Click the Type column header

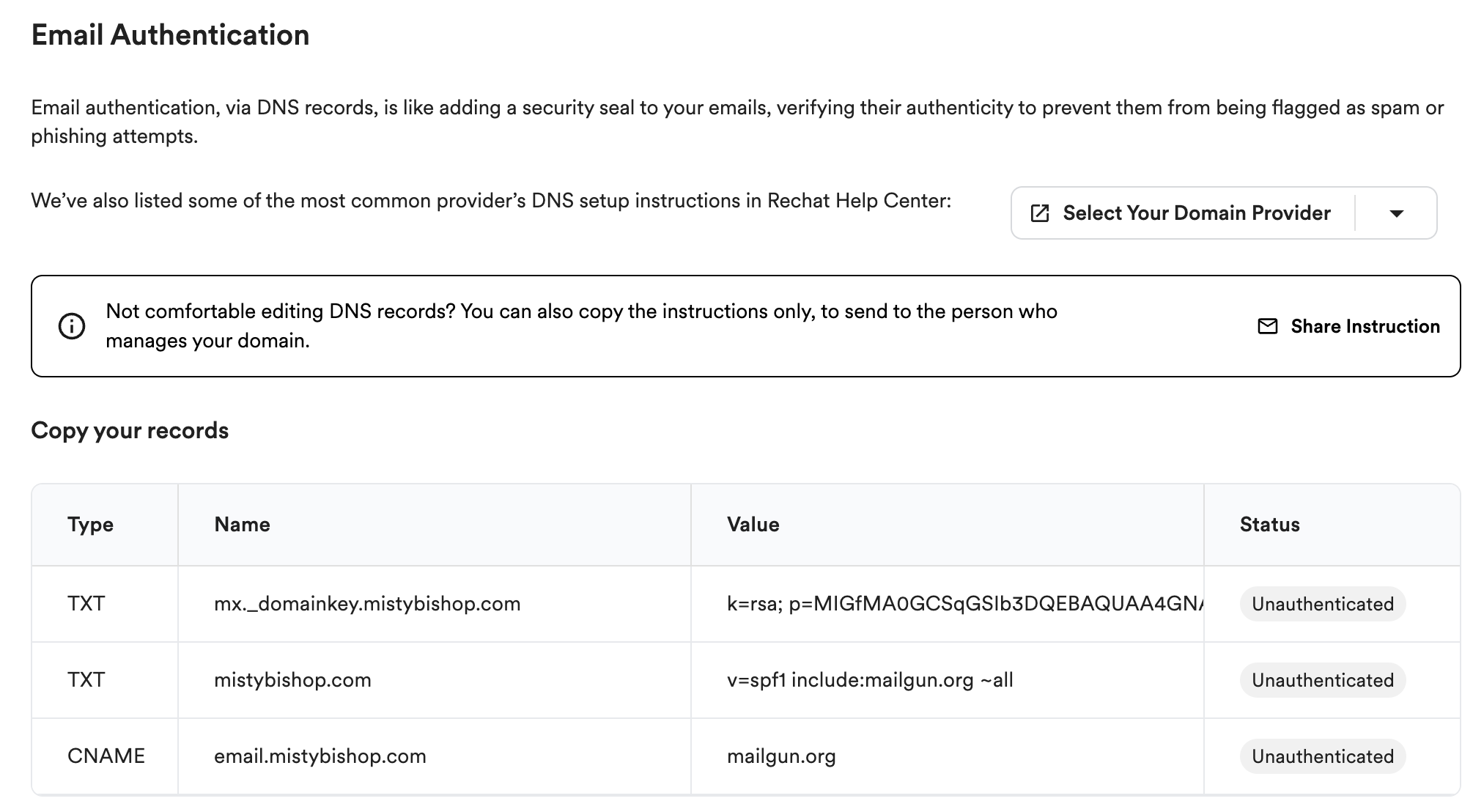coord(90,525)
